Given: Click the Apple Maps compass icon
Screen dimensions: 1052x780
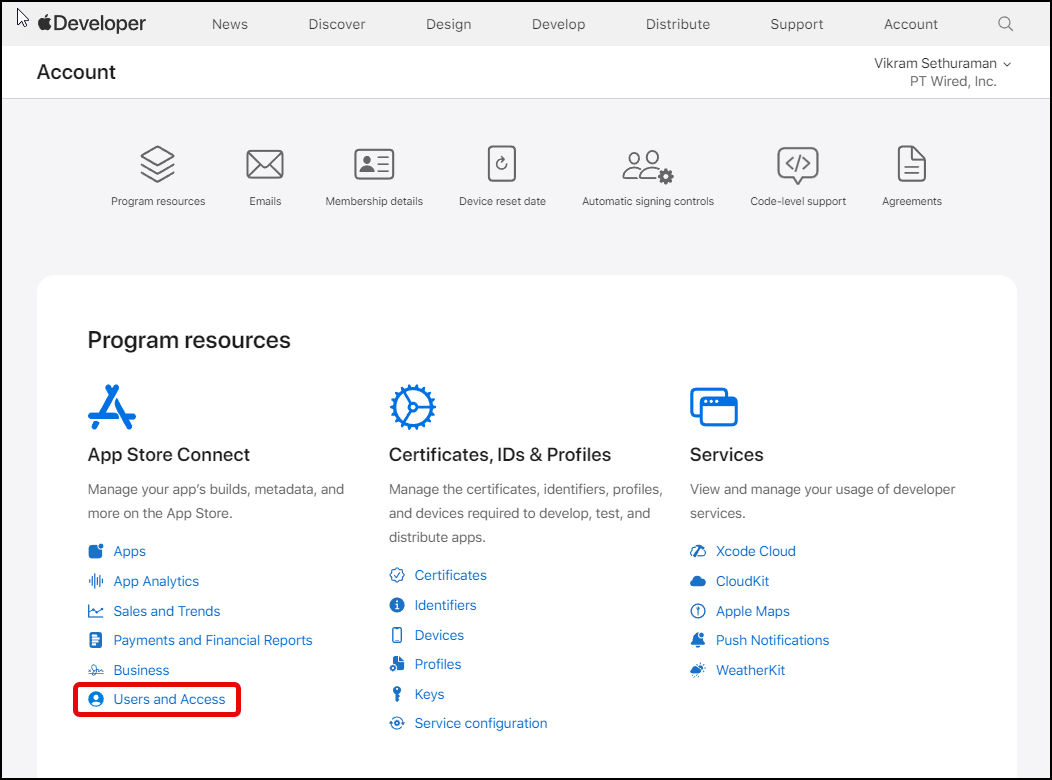Looking at the screenshot, I should (698, 611).
